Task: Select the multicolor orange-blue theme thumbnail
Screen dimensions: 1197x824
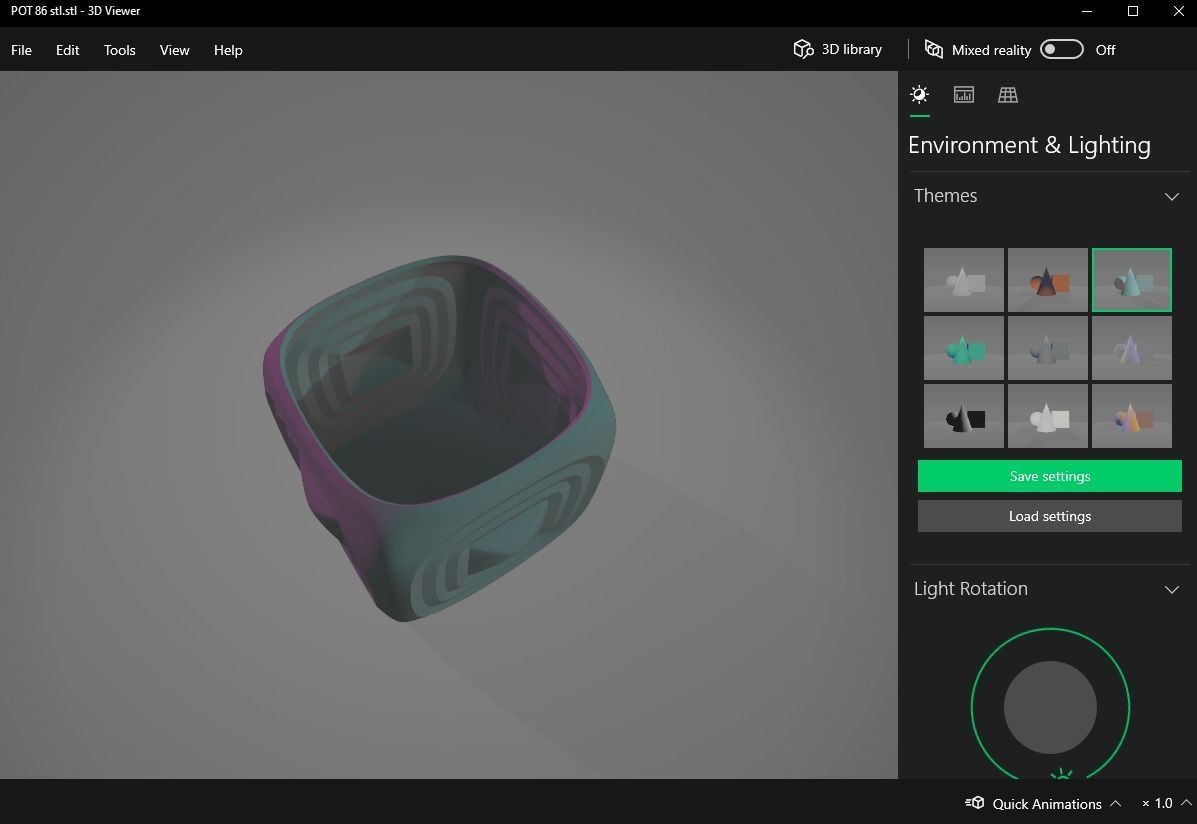Action: point(1131,416)
